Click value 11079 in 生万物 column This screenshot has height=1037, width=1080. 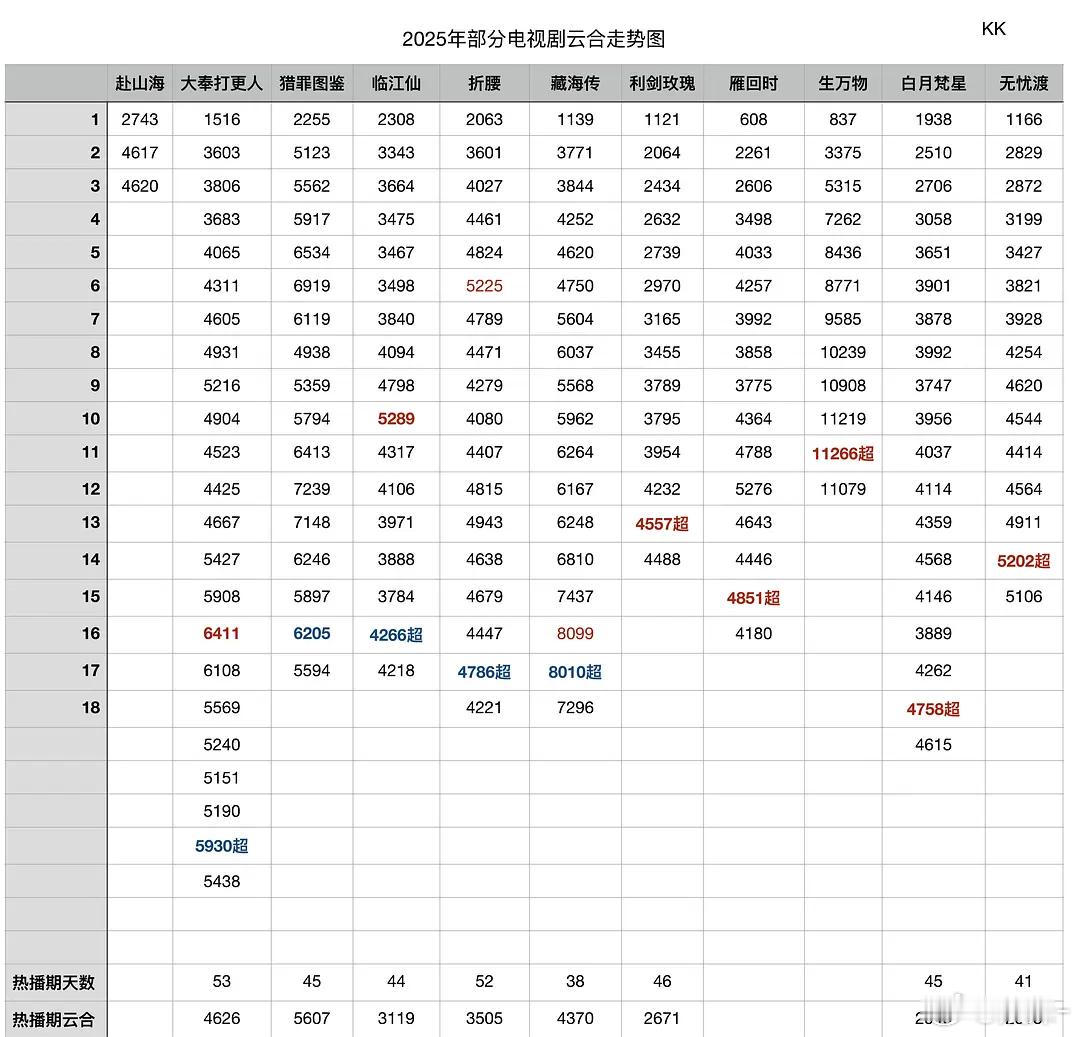[843, 490]
